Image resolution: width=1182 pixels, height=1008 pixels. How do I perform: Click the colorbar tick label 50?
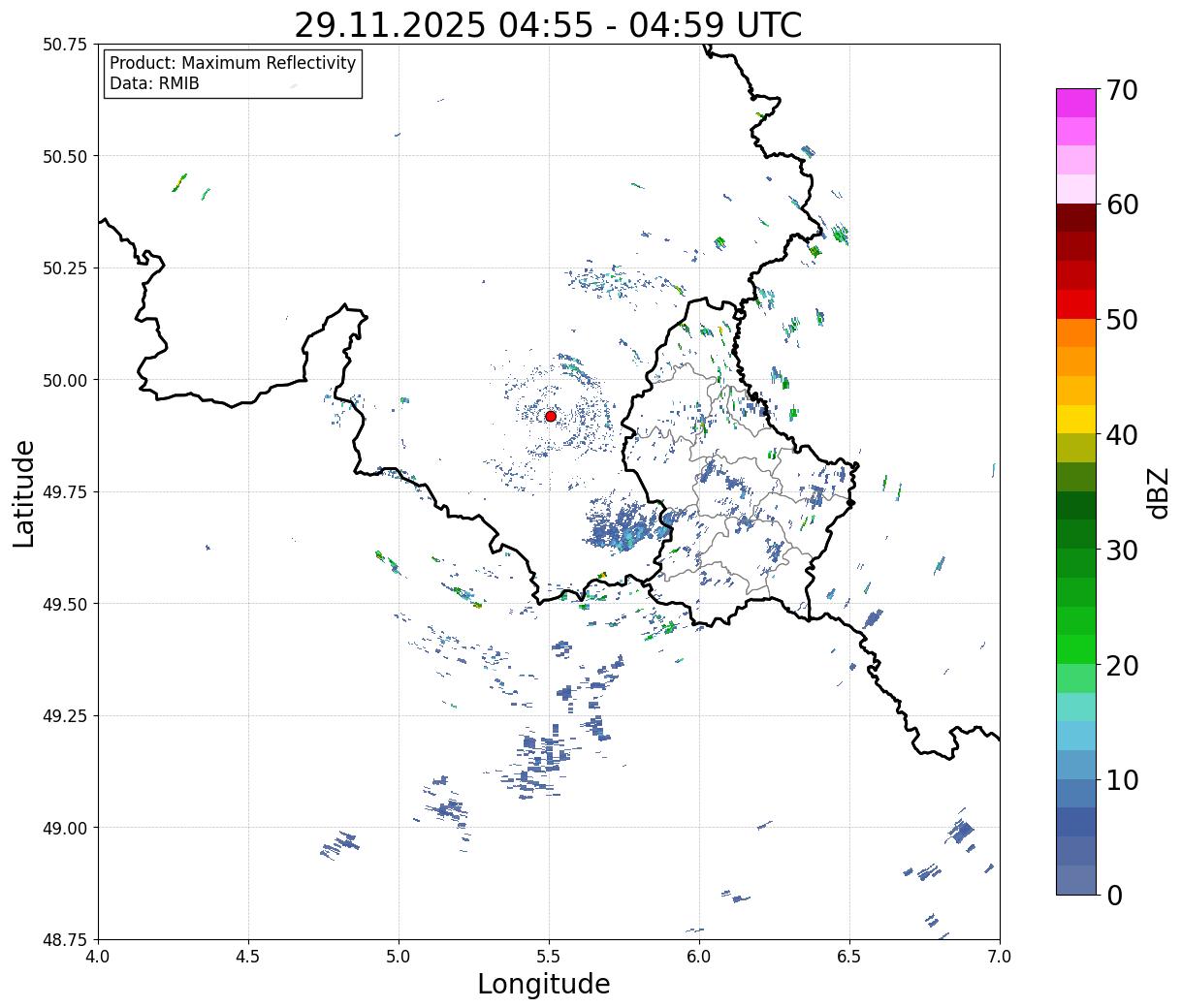(1122, 320)
